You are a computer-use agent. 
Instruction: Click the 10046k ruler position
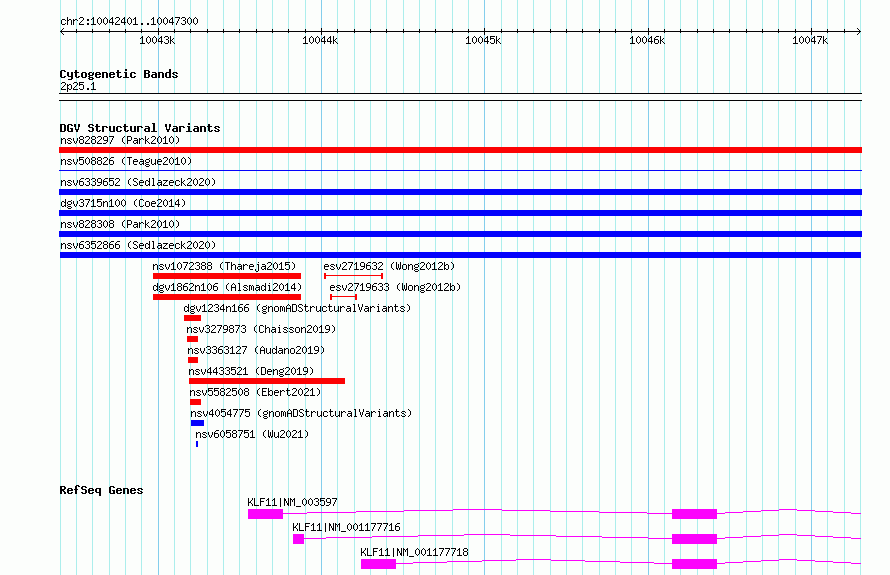pos(647,40)
